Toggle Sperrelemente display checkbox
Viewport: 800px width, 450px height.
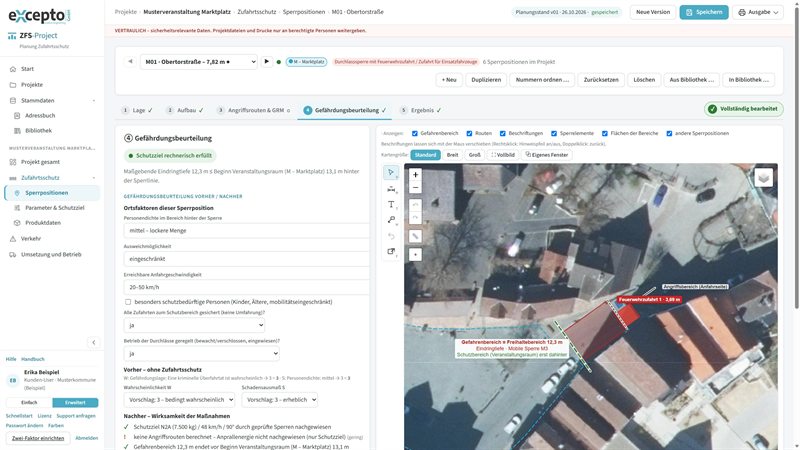pyautogui.click(x=554, y=133)
